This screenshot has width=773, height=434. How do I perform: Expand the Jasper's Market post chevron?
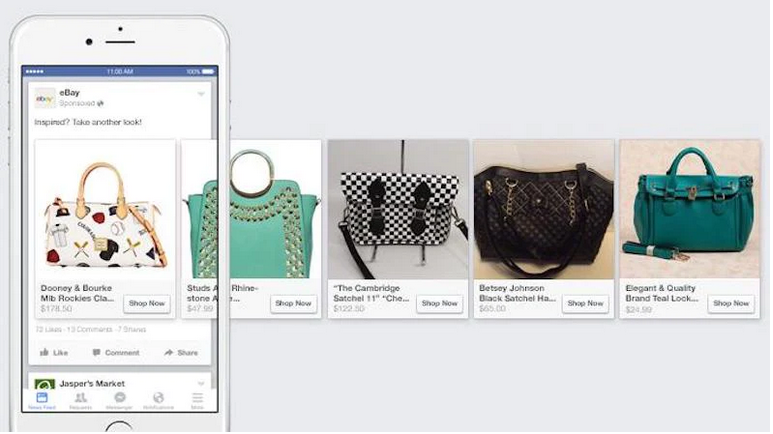click(x=201, y=383)
